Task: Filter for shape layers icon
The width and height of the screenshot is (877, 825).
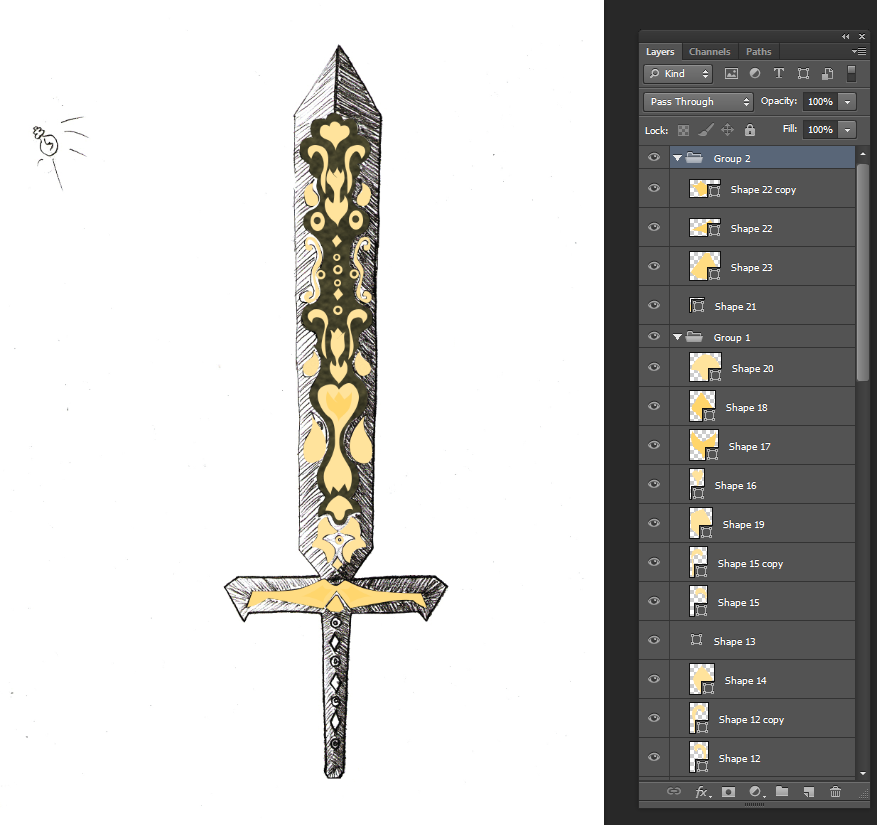Action: point(803,74)
